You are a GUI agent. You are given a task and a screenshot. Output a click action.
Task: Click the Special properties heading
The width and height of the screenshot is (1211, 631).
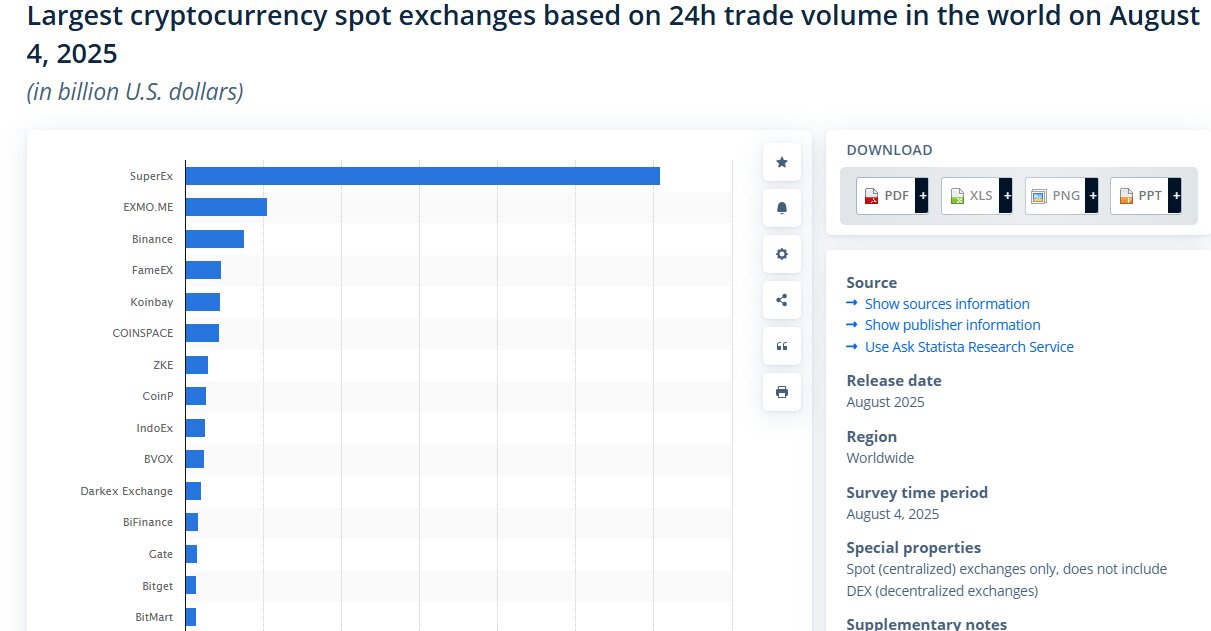tap(913, 547)
